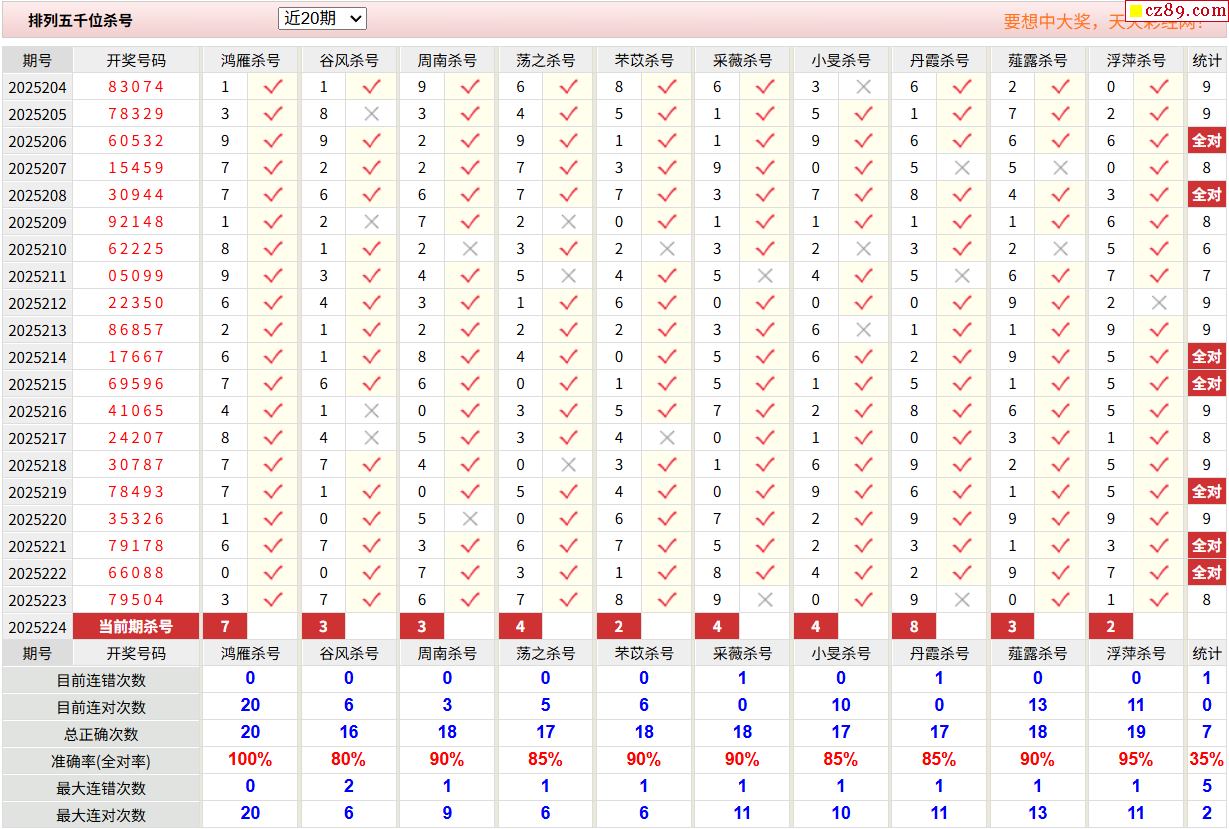The width and height of the screenshot is (1229, 829).
Task: Open the 近20期 period dropdown
Action: pyautogui.click(x=322, y=18)
